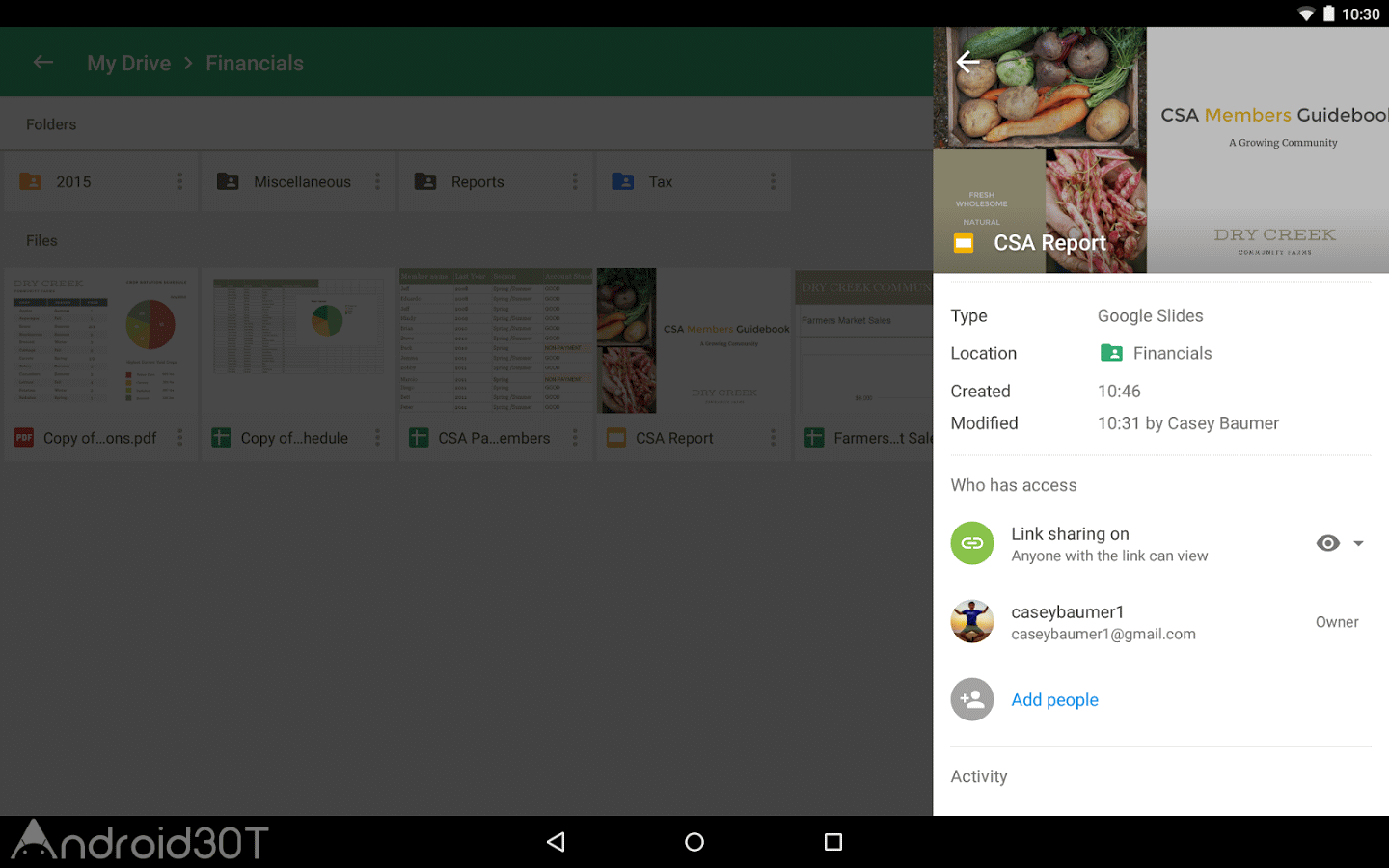Open Copy of...ons.pdf thumbnail preview
The height and width of the screenshot is (868, 1389).
pyautogui.click(x=101, y=341)
